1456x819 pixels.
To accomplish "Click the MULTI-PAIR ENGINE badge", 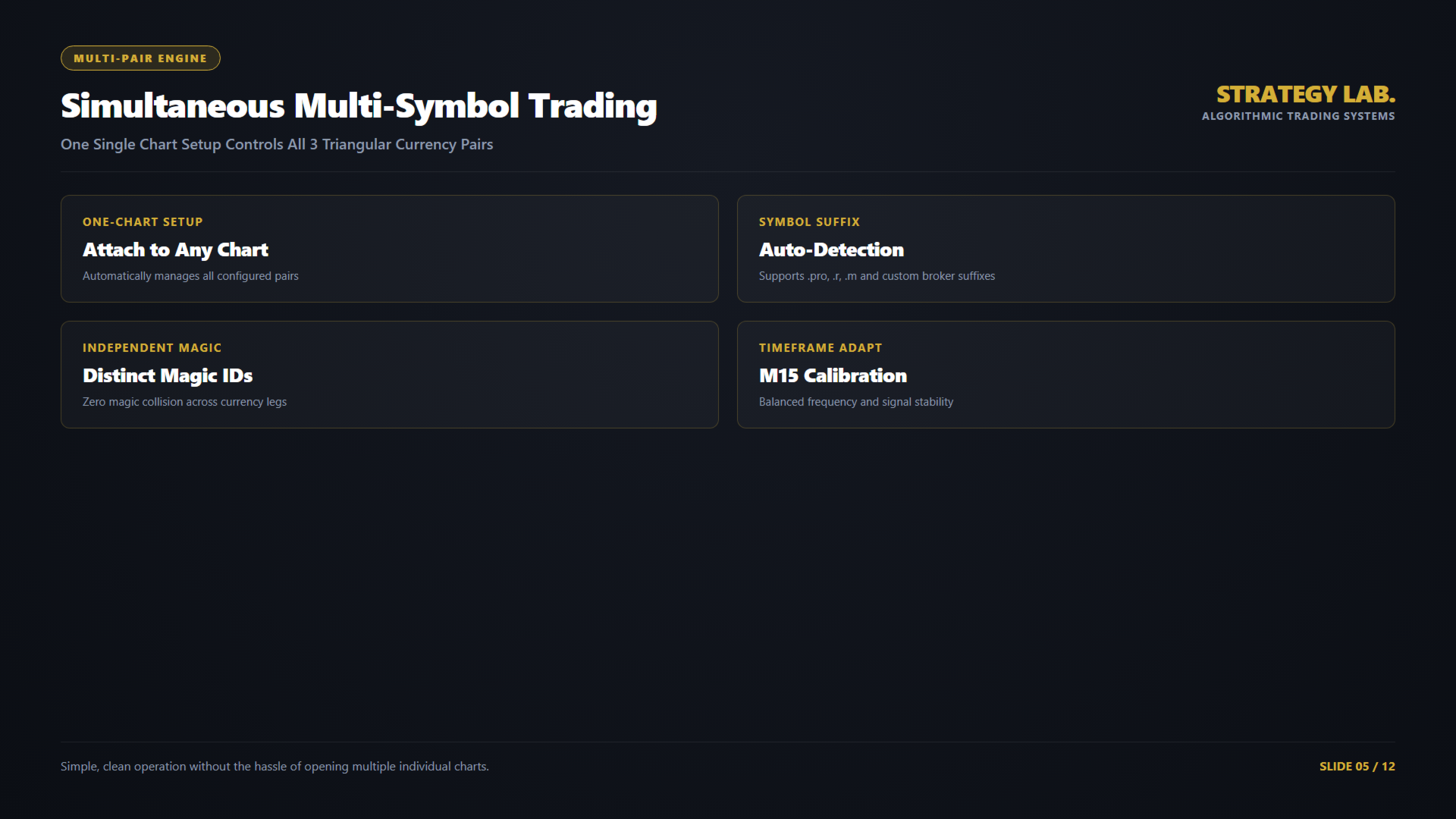I will pyautogui.click(x=140, y=58).
